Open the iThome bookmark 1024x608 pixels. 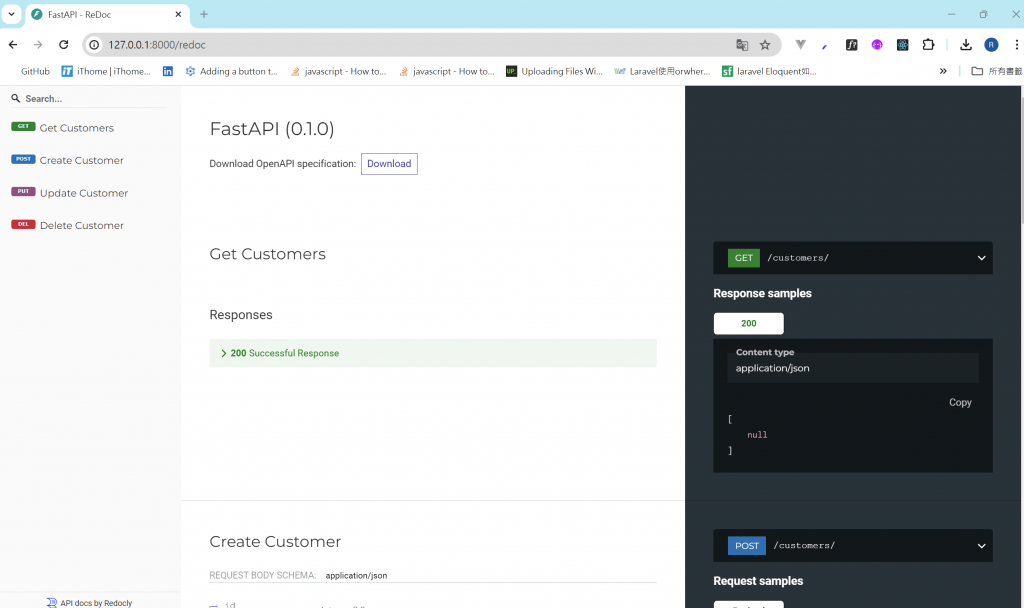point(106,71)
